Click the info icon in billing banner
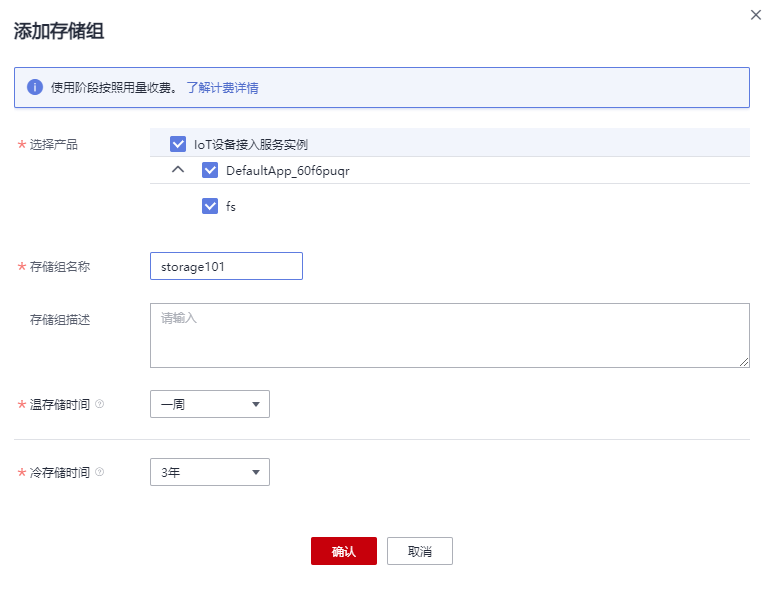 tap(35, 87)
